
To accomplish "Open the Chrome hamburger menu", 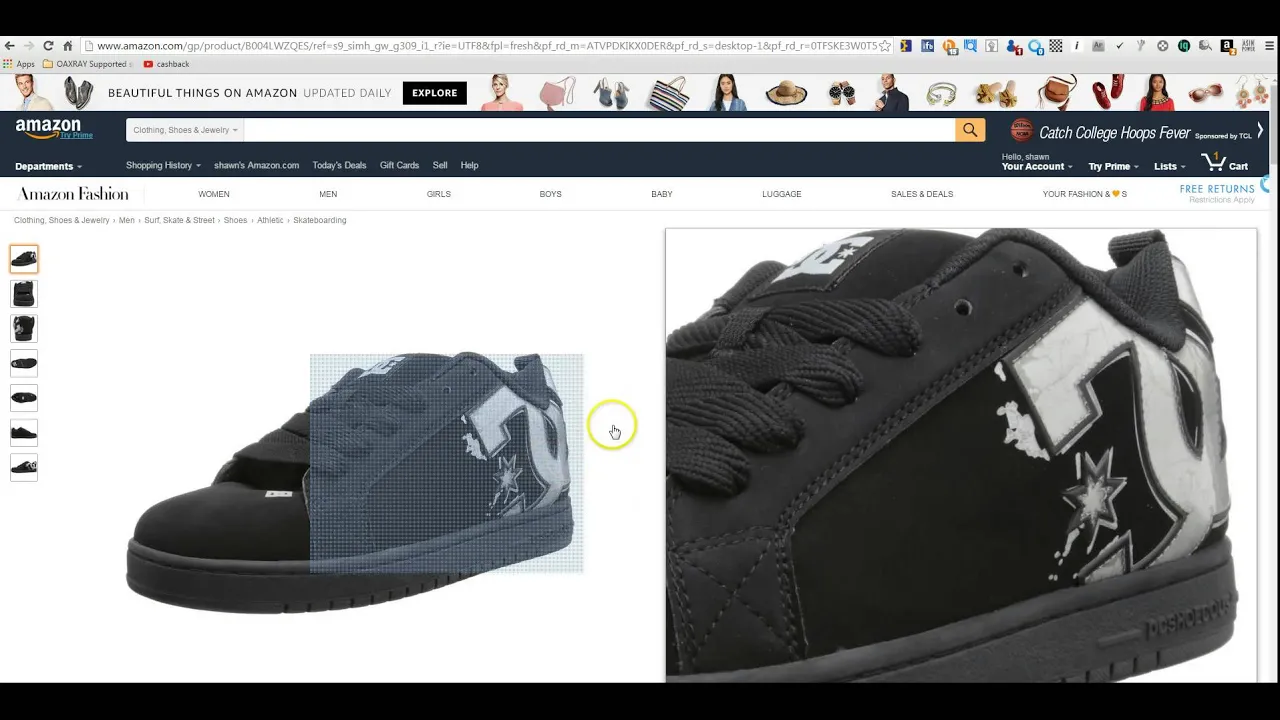I will [1269, 46].
